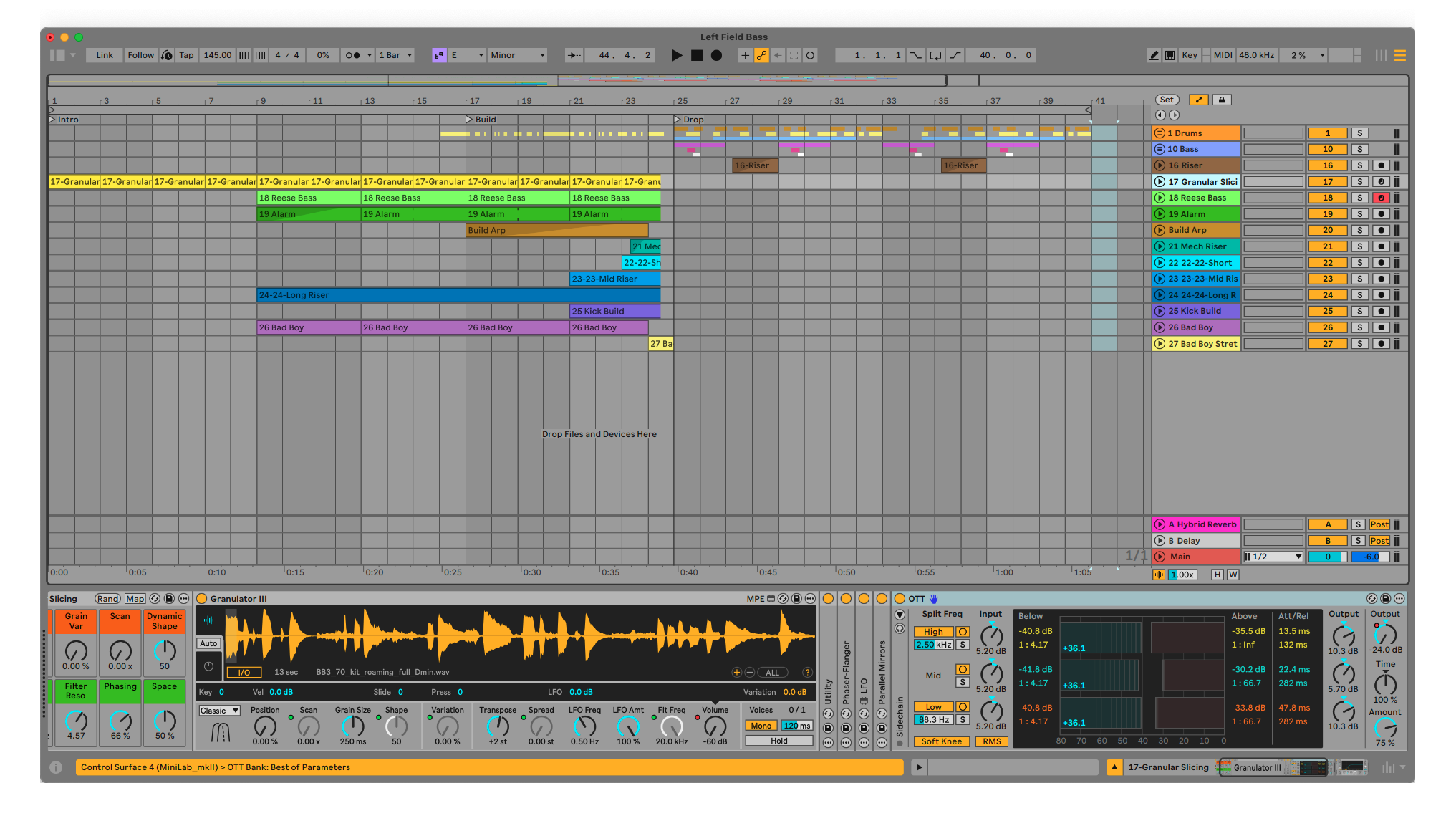Toggle the Computer MIDI Keyboard icon

click(1170, 55)
